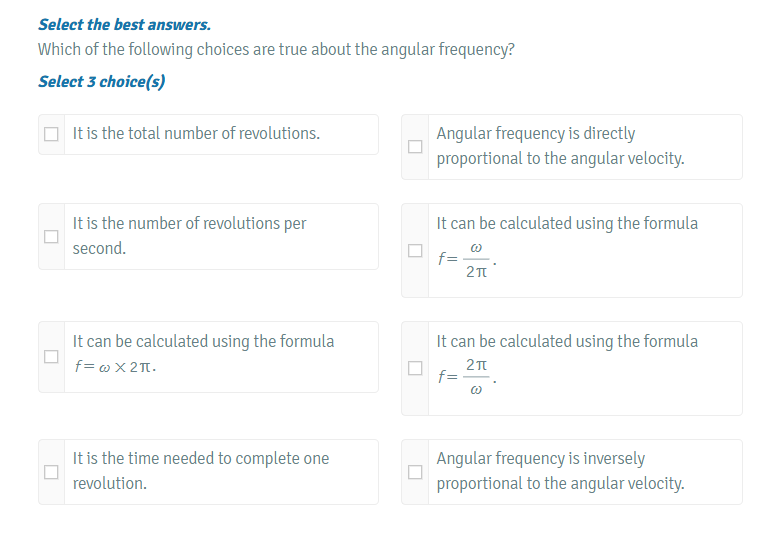Check the box beside formula f=ω/2π

click(415, 251)
